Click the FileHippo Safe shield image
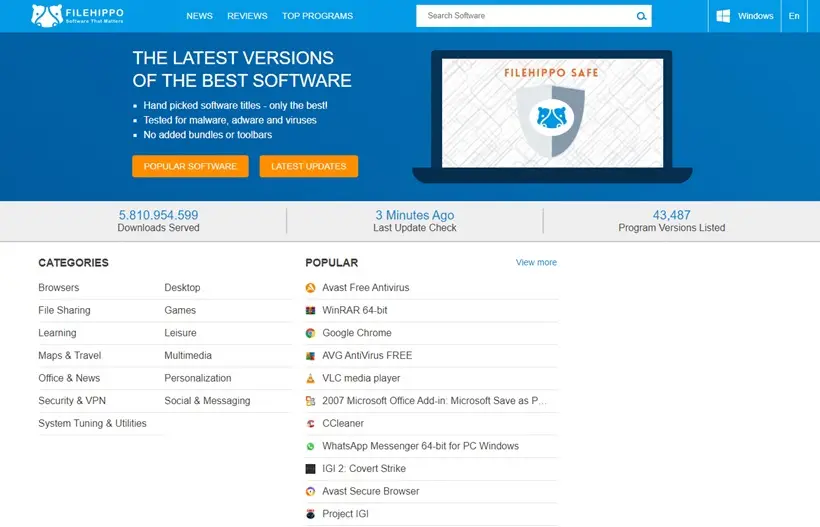The height and width of the screenshot is (527, 820). pyautogui.click(x=551, y=121)
